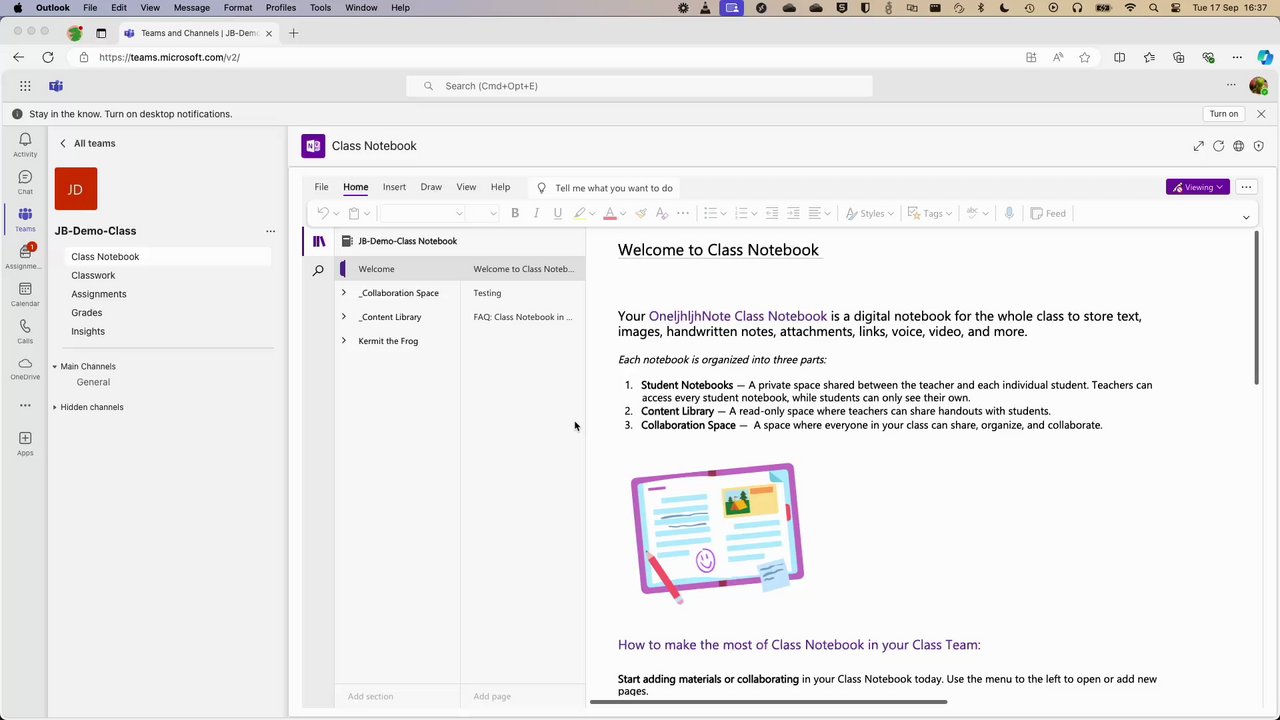The height and width of the screenshot is (720, 1280).
Task: Open the font name combo box
Action: [x=422, y=213]
